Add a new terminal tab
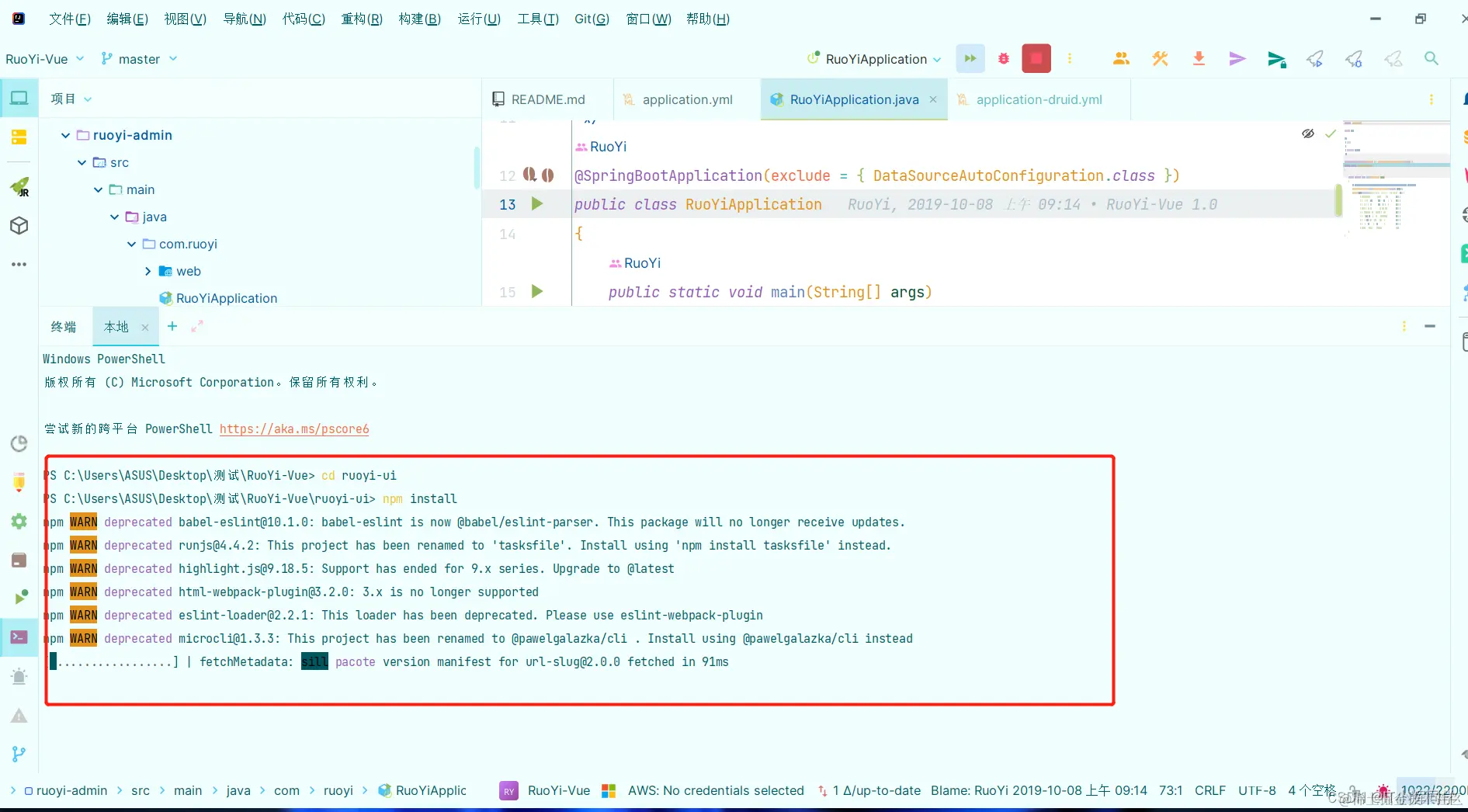This screenshot has width=1468, height=812. click(172, 327)
